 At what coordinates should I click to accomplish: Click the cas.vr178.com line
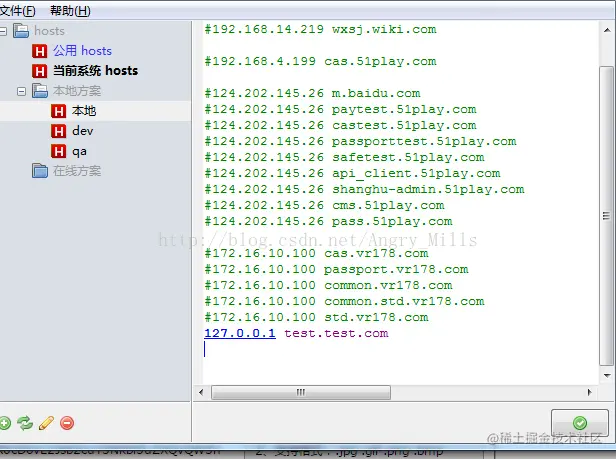point(316,253)
